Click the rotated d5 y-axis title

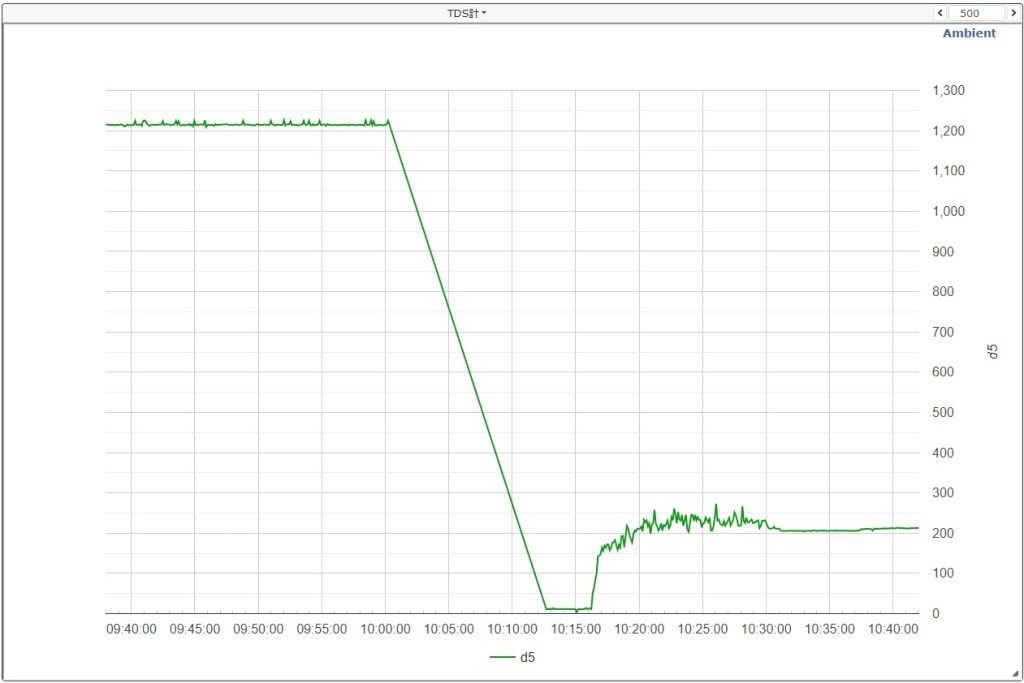click(x=992, y=351)
